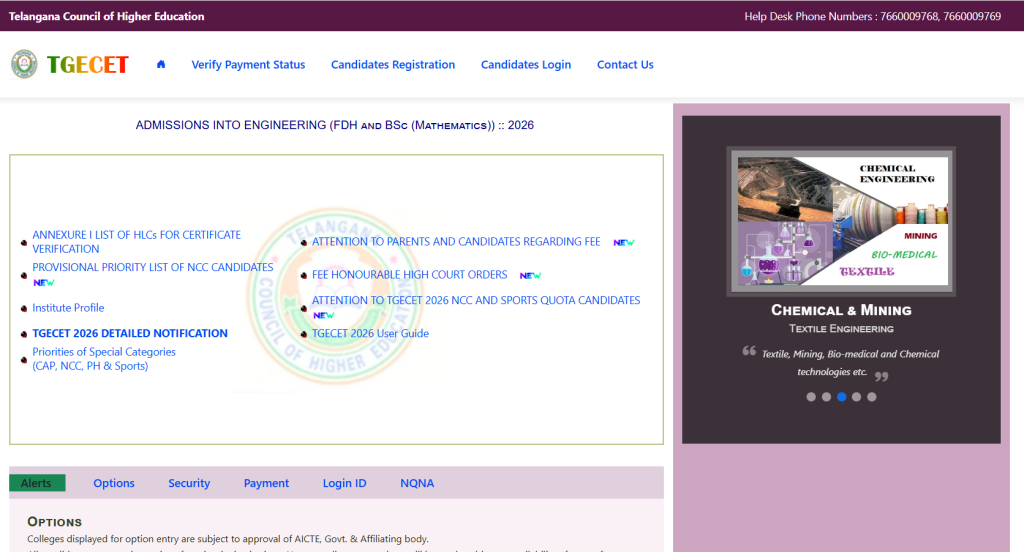
Task: Click NEW badge beside High Court Orders
Action: click(530, 276)
